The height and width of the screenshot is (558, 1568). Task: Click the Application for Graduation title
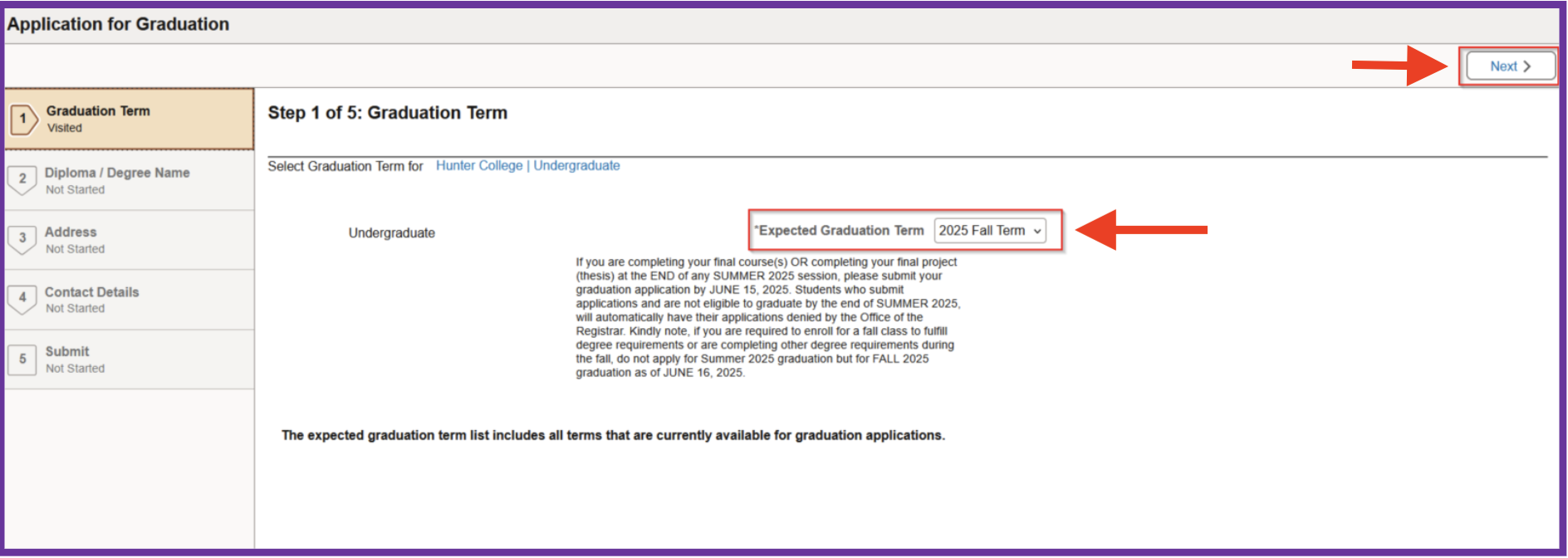pyautogui.click(x=118, y=24)
